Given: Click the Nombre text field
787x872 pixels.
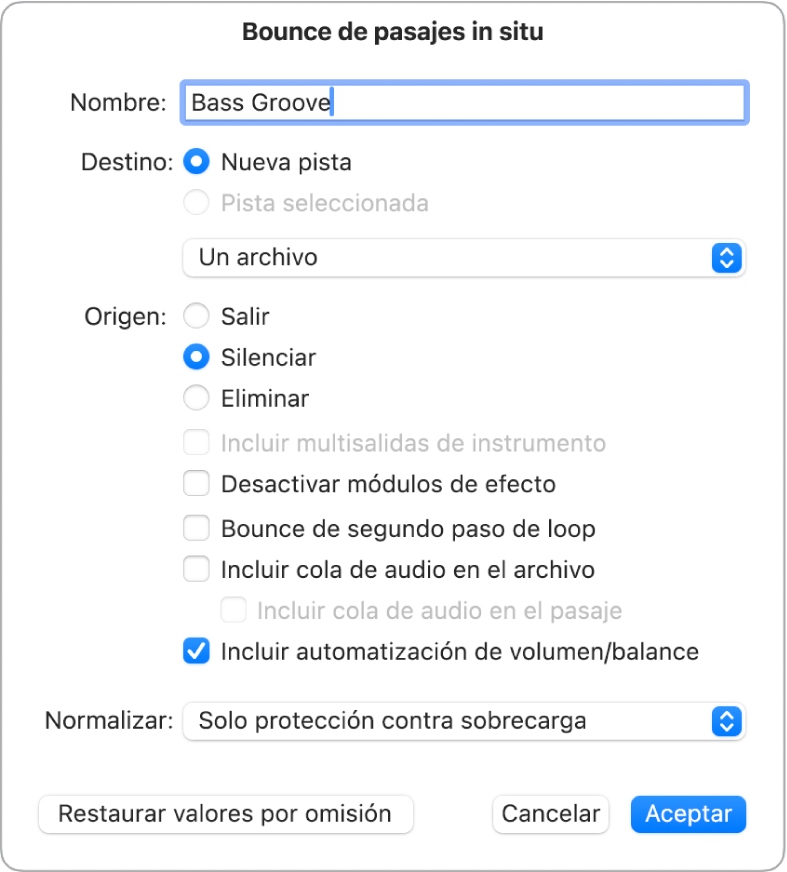Looking at the screenshot, I should click(463, 103).
